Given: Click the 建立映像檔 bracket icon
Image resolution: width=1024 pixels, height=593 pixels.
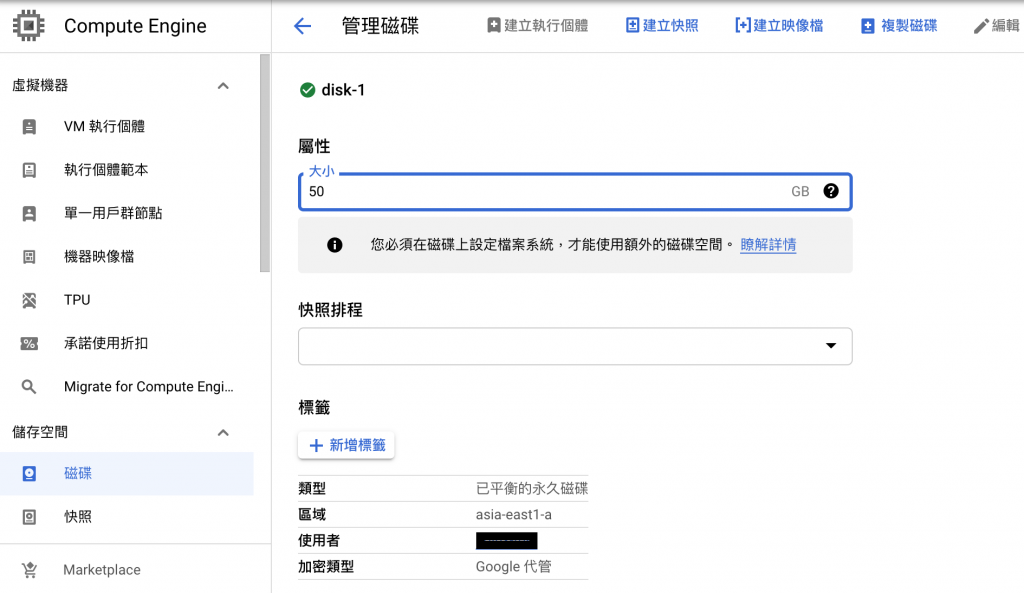Looking at the screenshot, I should click(x=743, y=25).
